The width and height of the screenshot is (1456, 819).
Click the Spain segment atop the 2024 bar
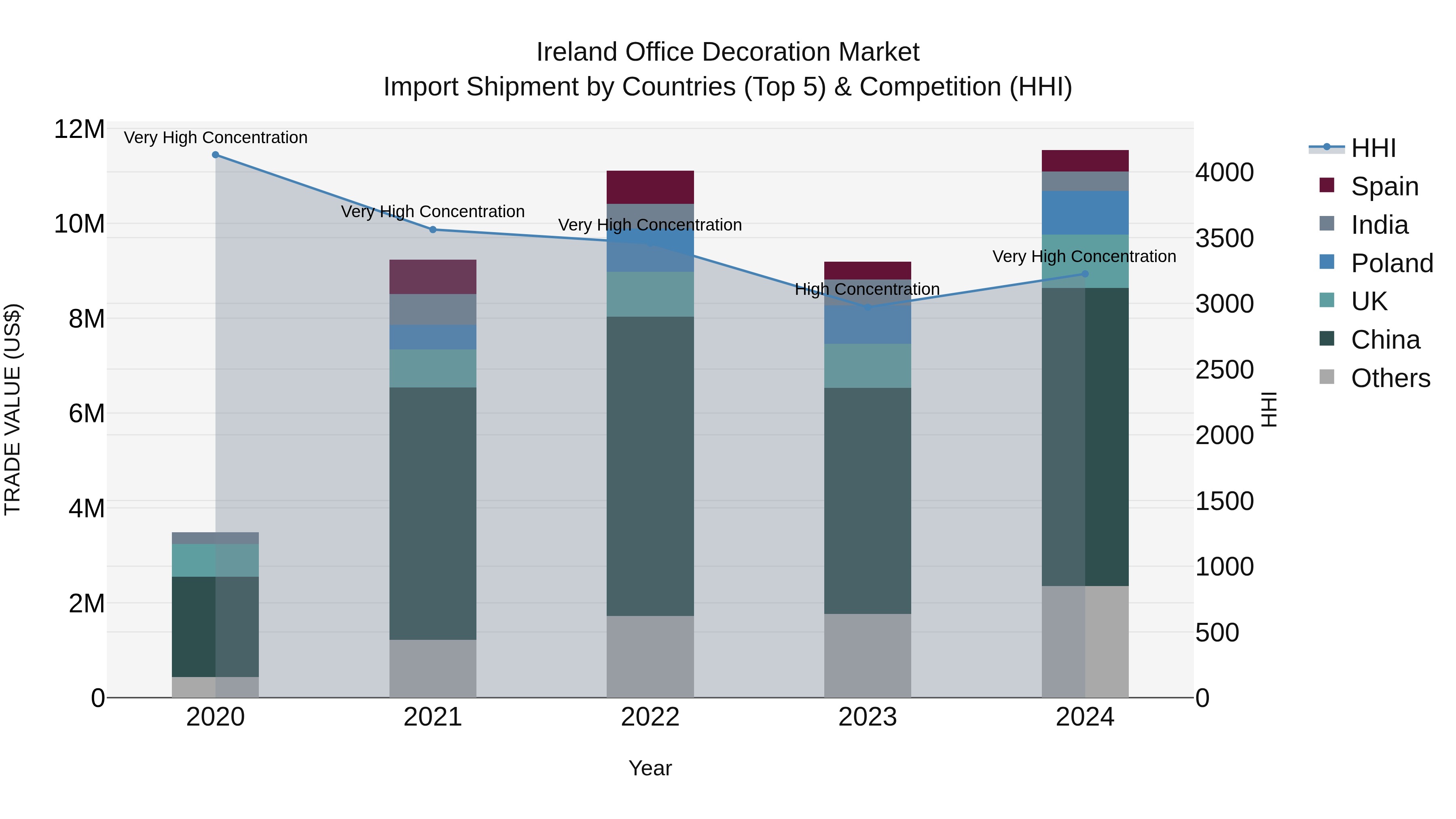(1085, 161)
